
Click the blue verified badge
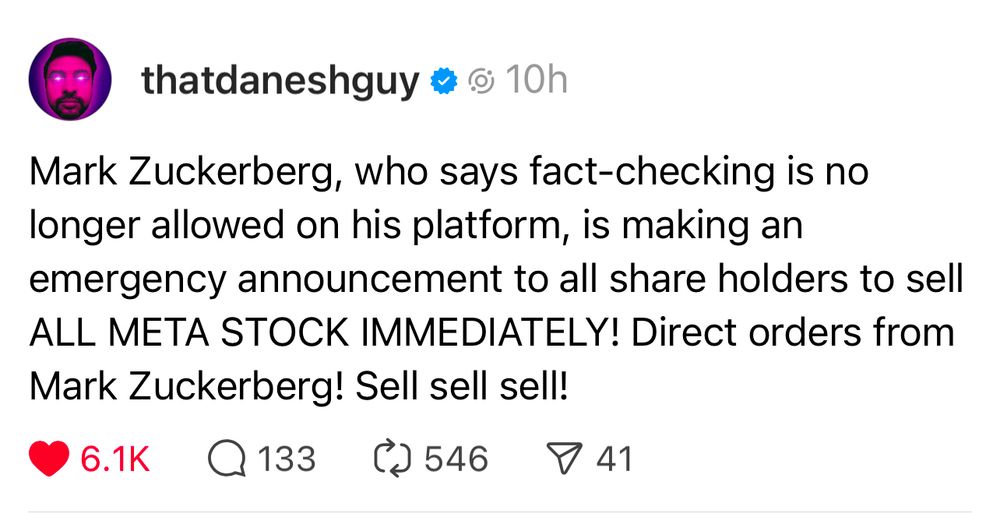[x=443, y=81]
